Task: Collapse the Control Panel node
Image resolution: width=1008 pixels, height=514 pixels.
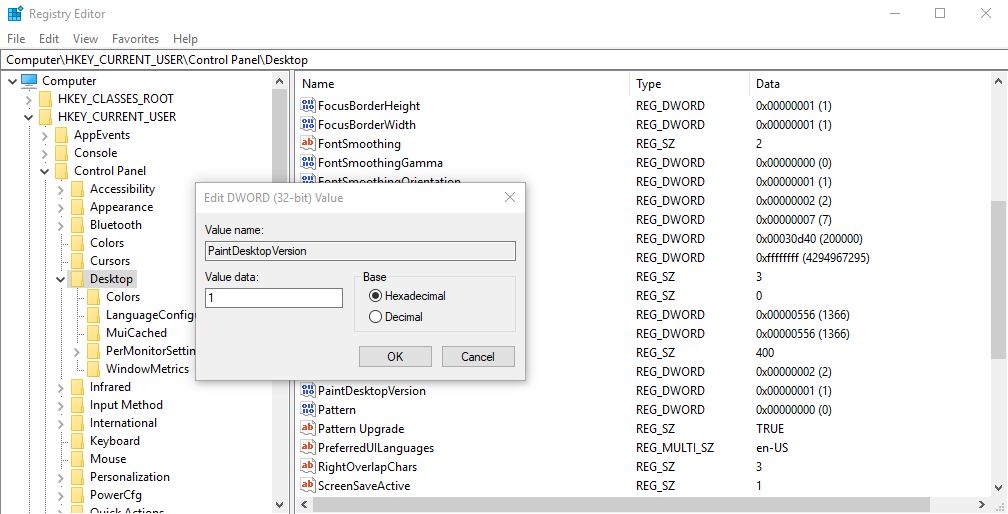Action: (44, 171)
